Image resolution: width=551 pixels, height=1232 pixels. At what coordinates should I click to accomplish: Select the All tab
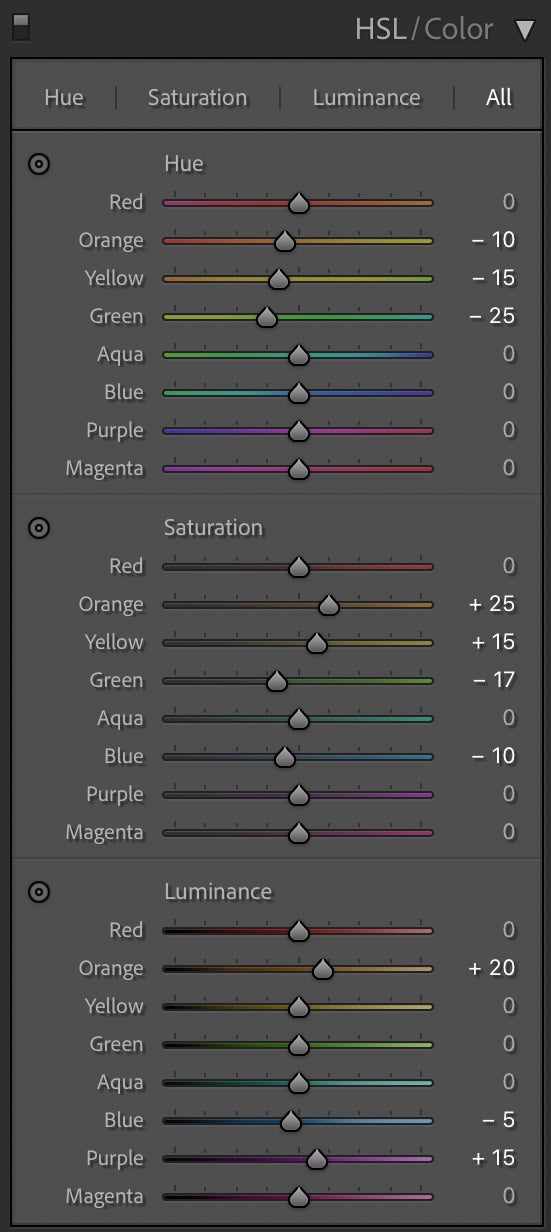[x=499, y=98]
